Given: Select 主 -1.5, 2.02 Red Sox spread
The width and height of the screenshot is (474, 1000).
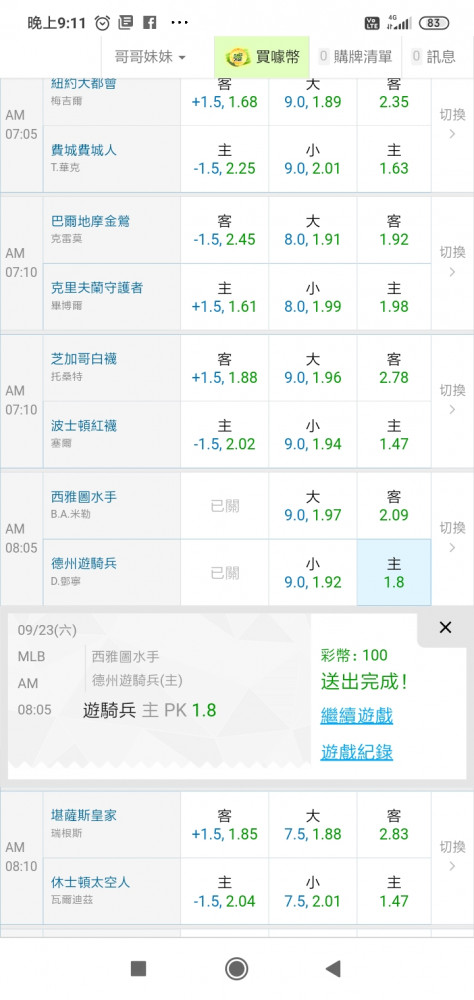Looking at the screenshot, I should (x=225, y=434).
